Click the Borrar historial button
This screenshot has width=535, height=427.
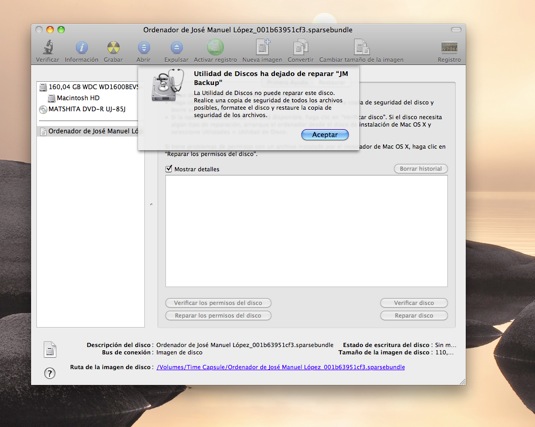(421, 169)
